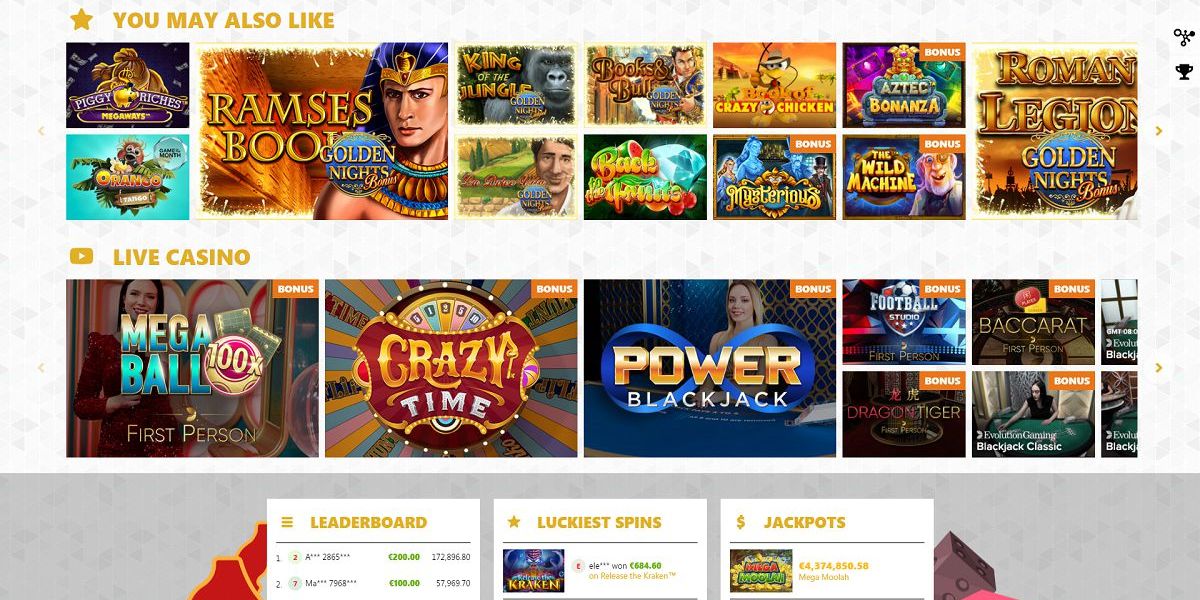Launch the Piggy Riches Megaways slot
The width and height of the screenshot is (1200, 600).
128,85
